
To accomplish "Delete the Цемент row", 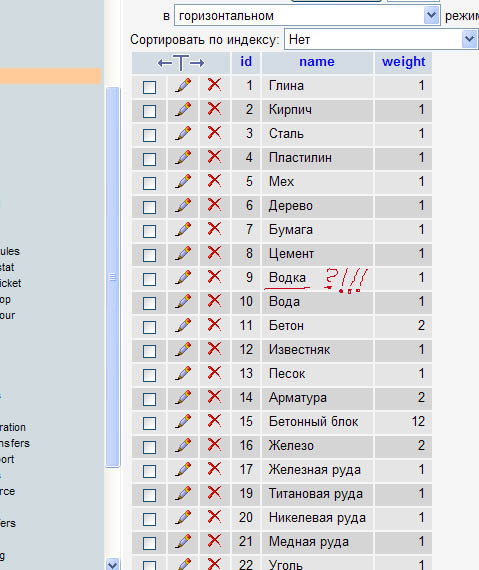I will (x=214, y=253).
